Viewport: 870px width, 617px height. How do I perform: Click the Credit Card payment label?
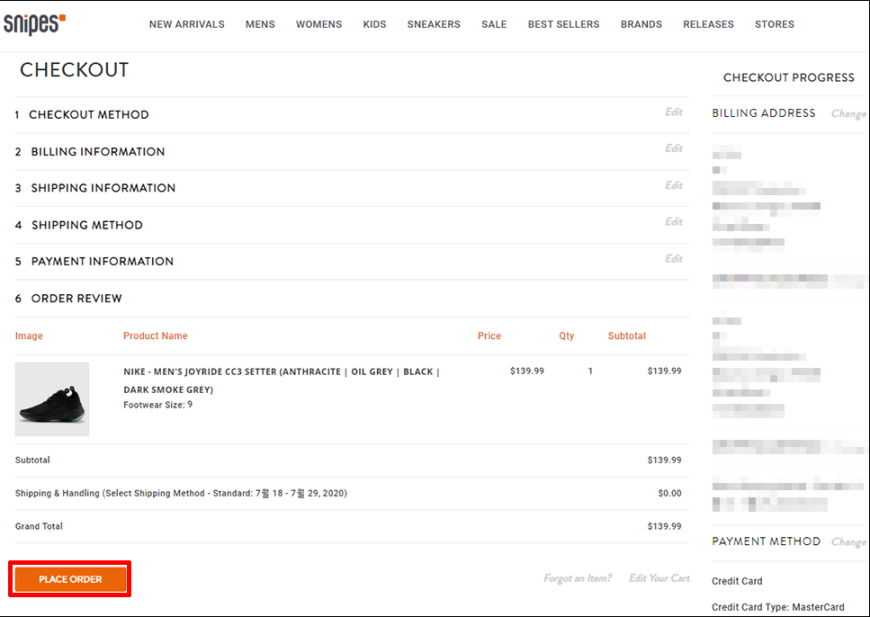737,581
